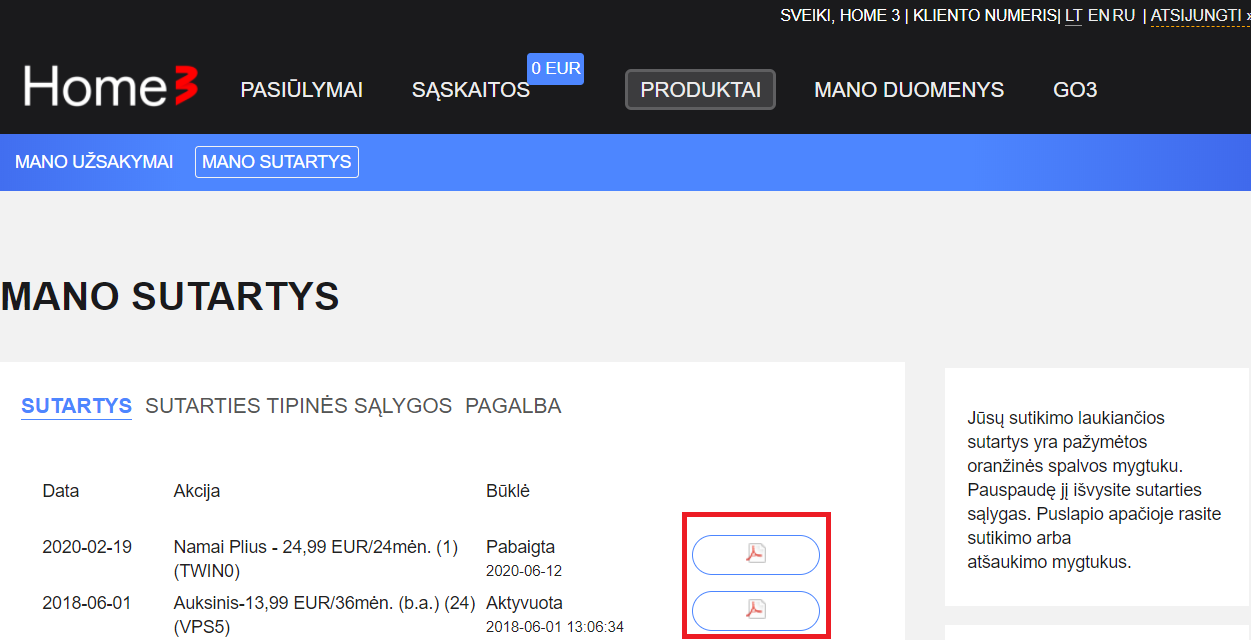Click the Data column header
Viewport: 1251px width, 640px height.
tap(61, 491)
